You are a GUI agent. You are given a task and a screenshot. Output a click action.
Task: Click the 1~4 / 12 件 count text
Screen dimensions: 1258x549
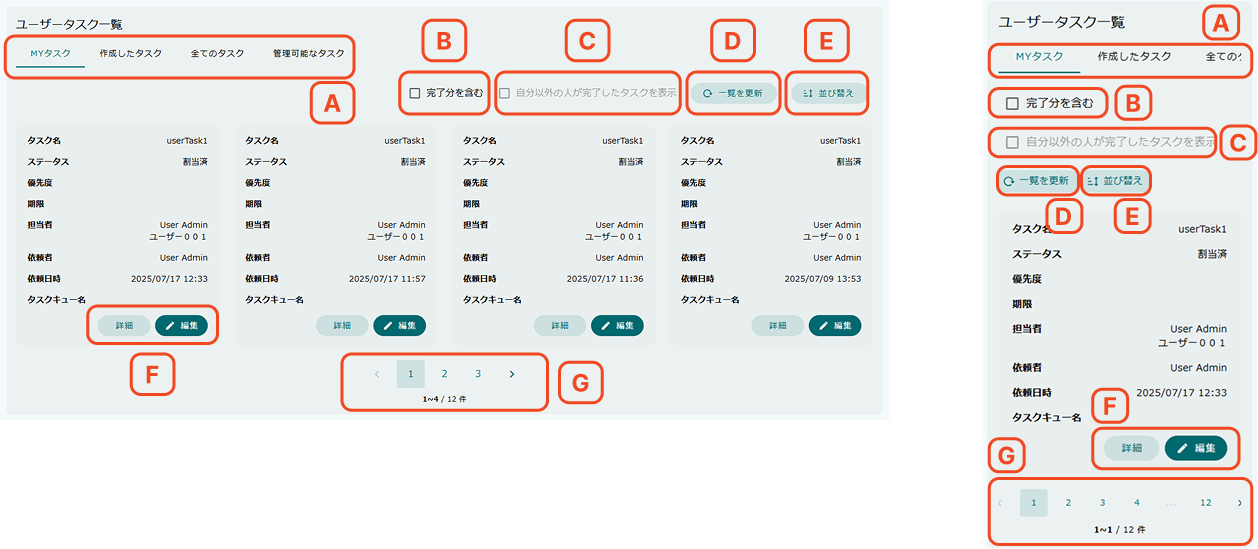click(444, 399)
